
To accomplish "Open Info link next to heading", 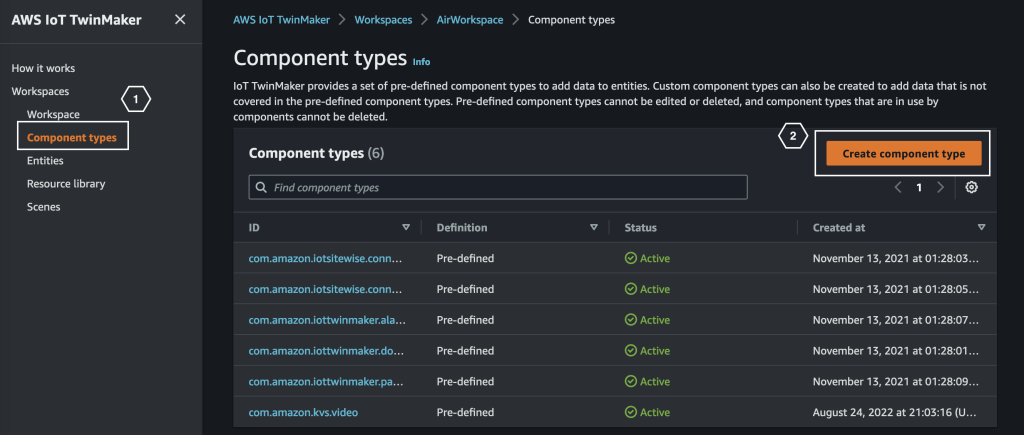I will [x=421, y=62].
